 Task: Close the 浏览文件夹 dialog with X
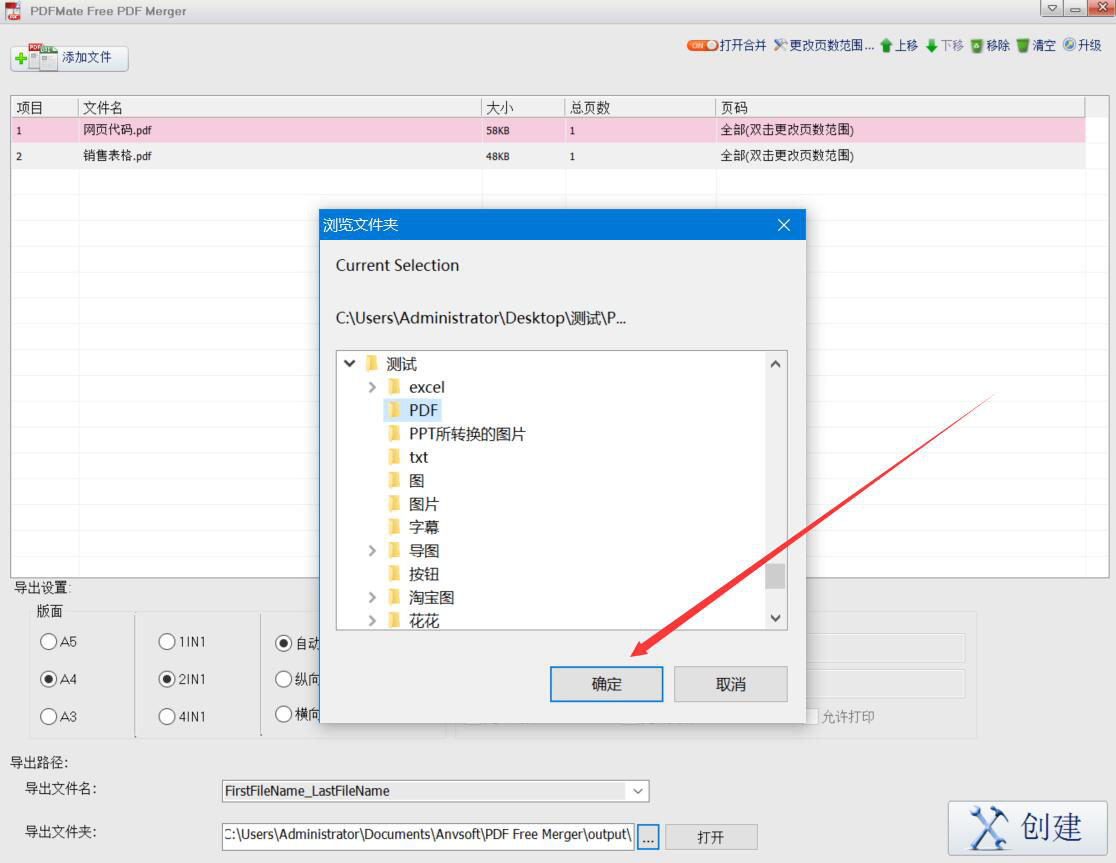[x=784, y=226]
